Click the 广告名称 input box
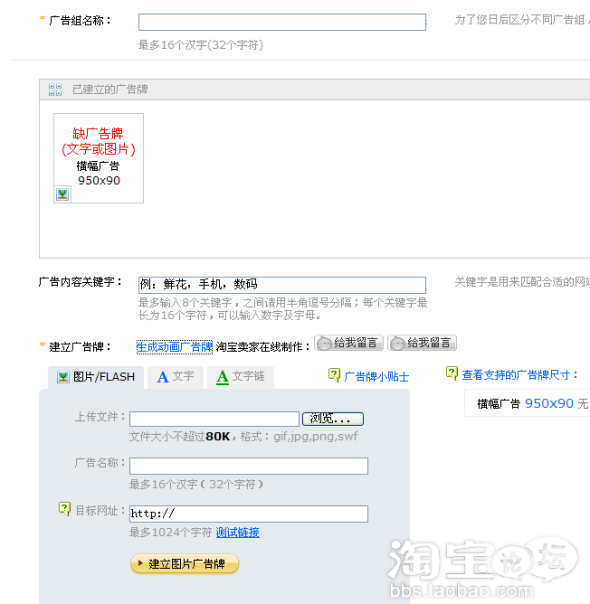 249,466
